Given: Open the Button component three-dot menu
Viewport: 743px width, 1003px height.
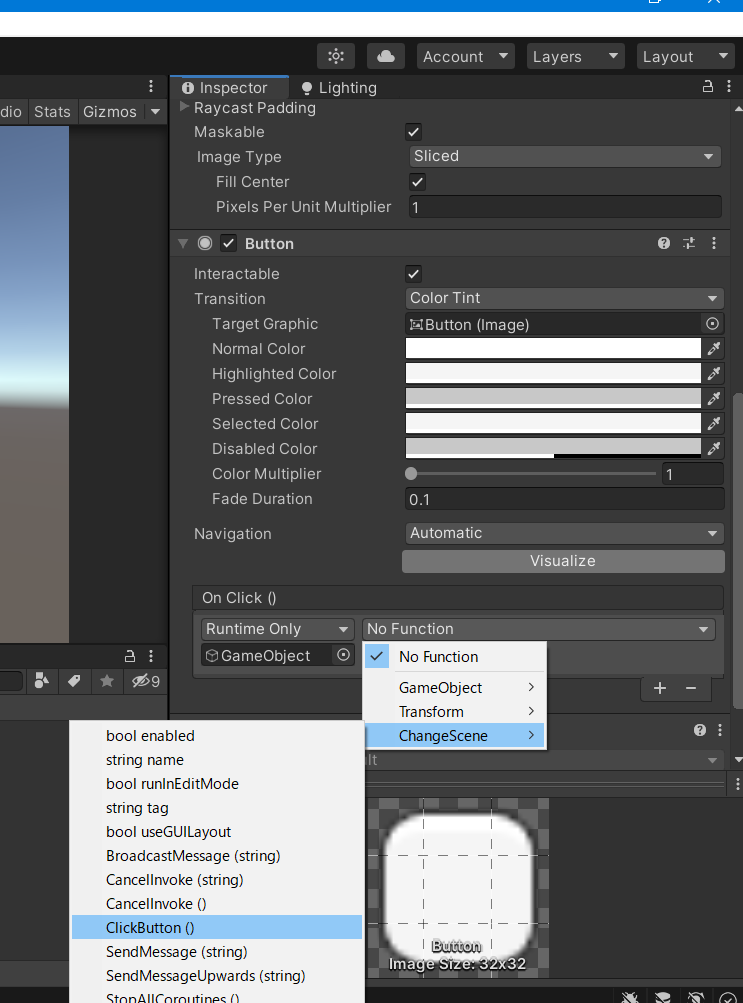Looking at the screenshot, I should click(x=714, y=243).
